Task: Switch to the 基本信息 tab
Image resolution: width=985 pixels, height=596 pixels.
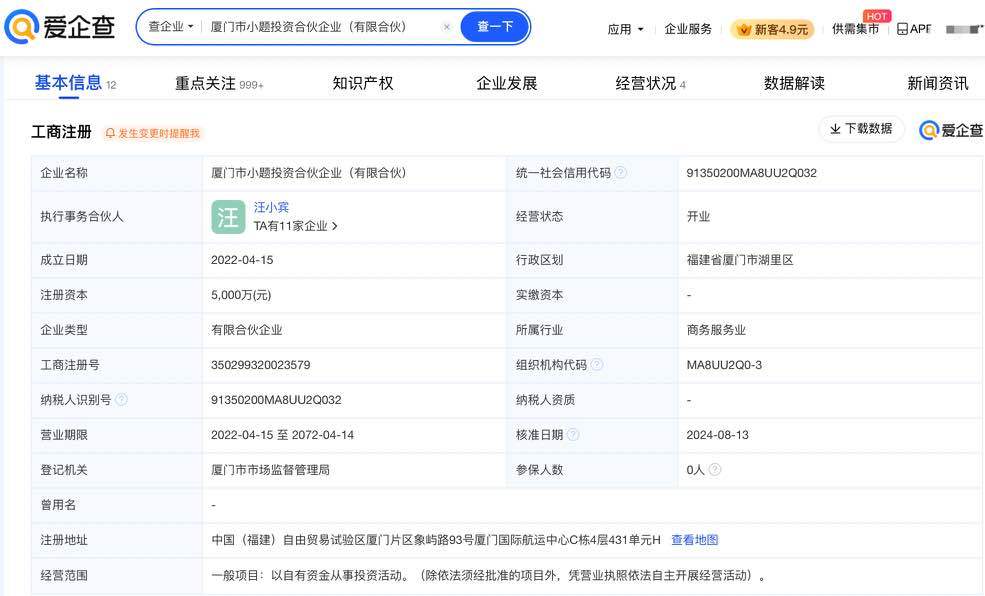Action: 75,83
